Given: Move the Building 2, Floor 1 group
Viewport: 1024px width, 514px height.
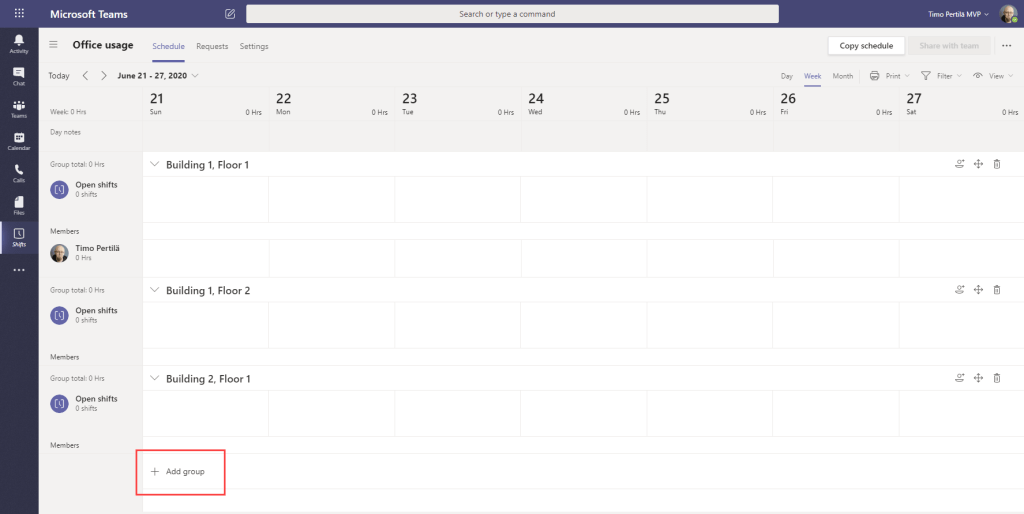Looking at the screenshot, I should (x=978, y=378).
